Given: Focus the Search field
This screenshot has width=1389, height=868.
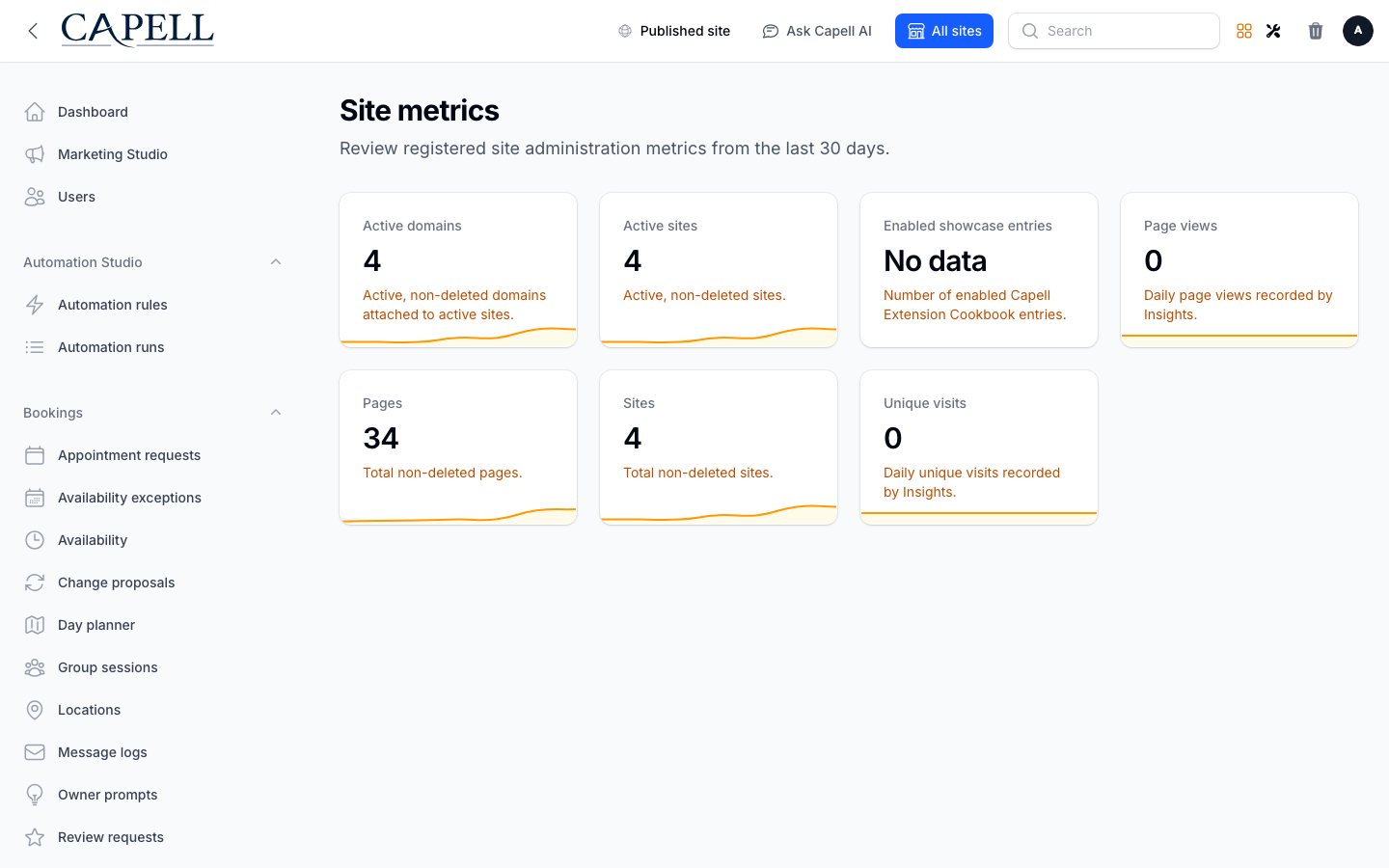Looking at the screenshot, I should tap(1114, 31).
